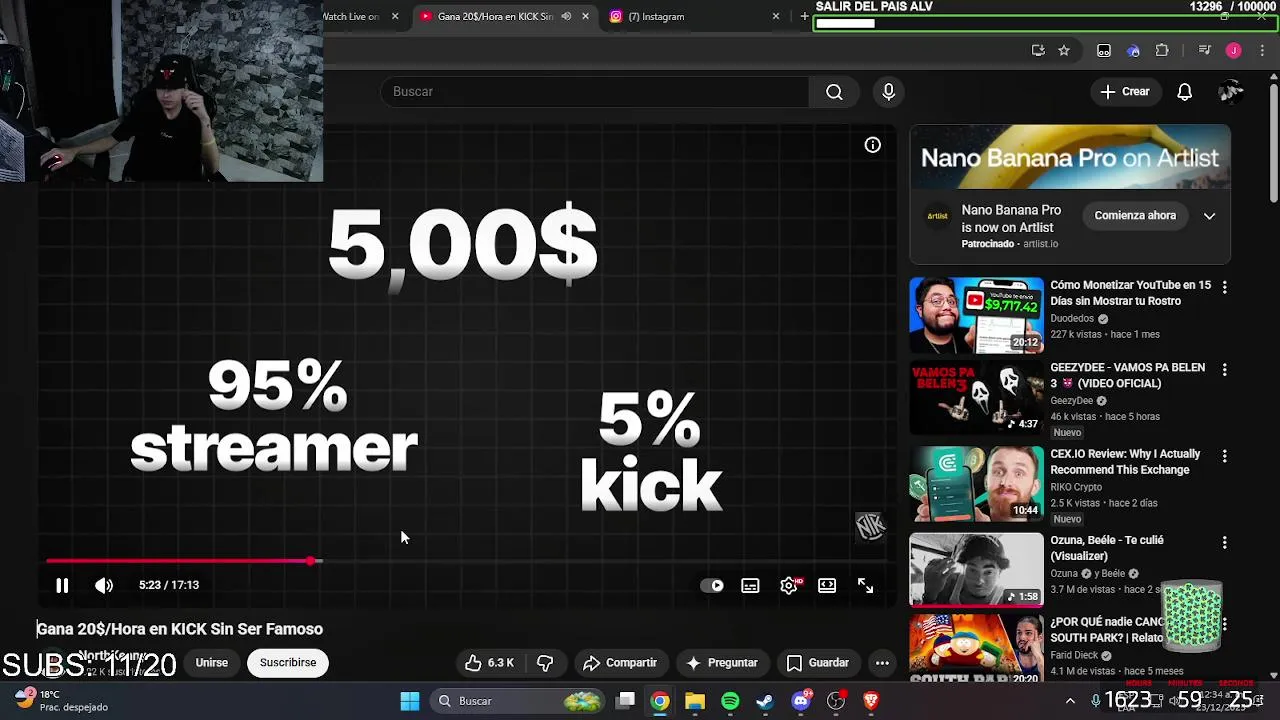Open Task View on taskbar
The width and height of the screenshot is (1280, 720).
point(626,701)
